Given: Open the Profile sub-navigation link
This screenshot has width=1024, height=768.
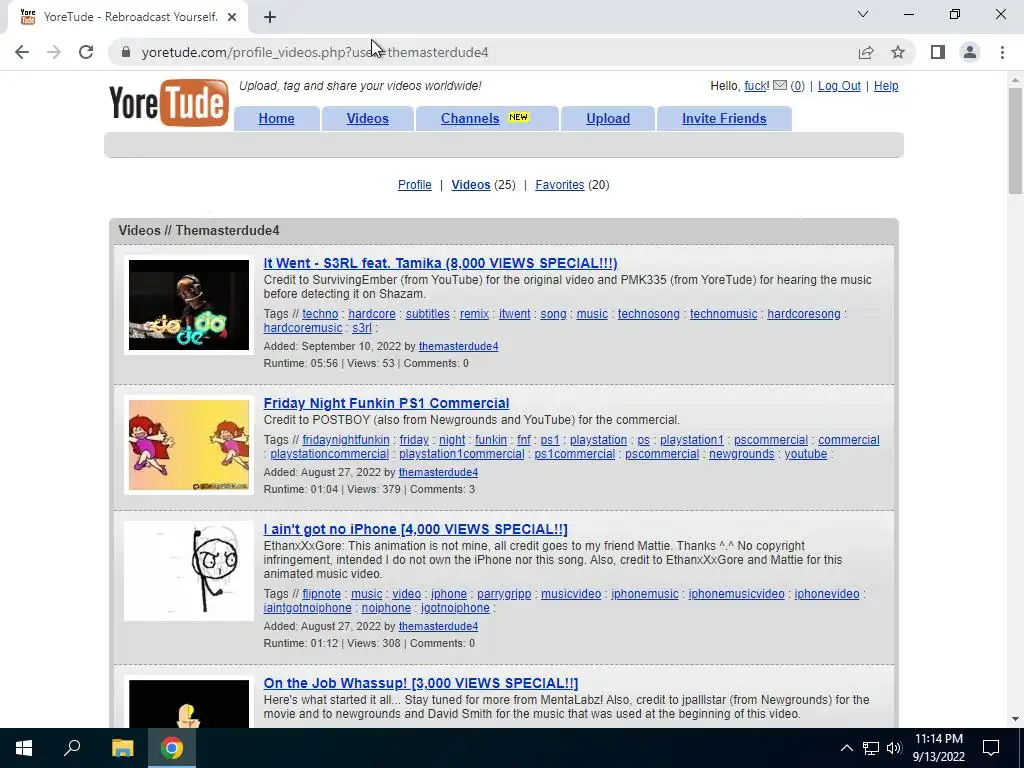Looking at the screenshot, I should tap(415, 185).
